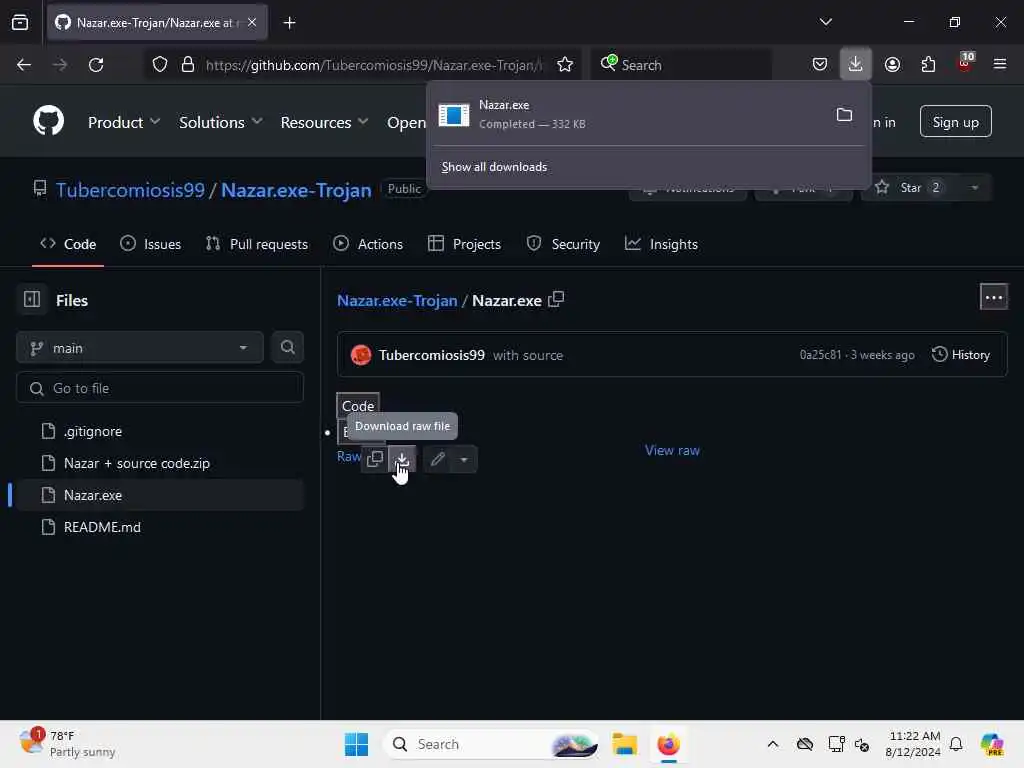Click the Windows taskbar Search box
1024x768 pixels.
click(490, 744)
